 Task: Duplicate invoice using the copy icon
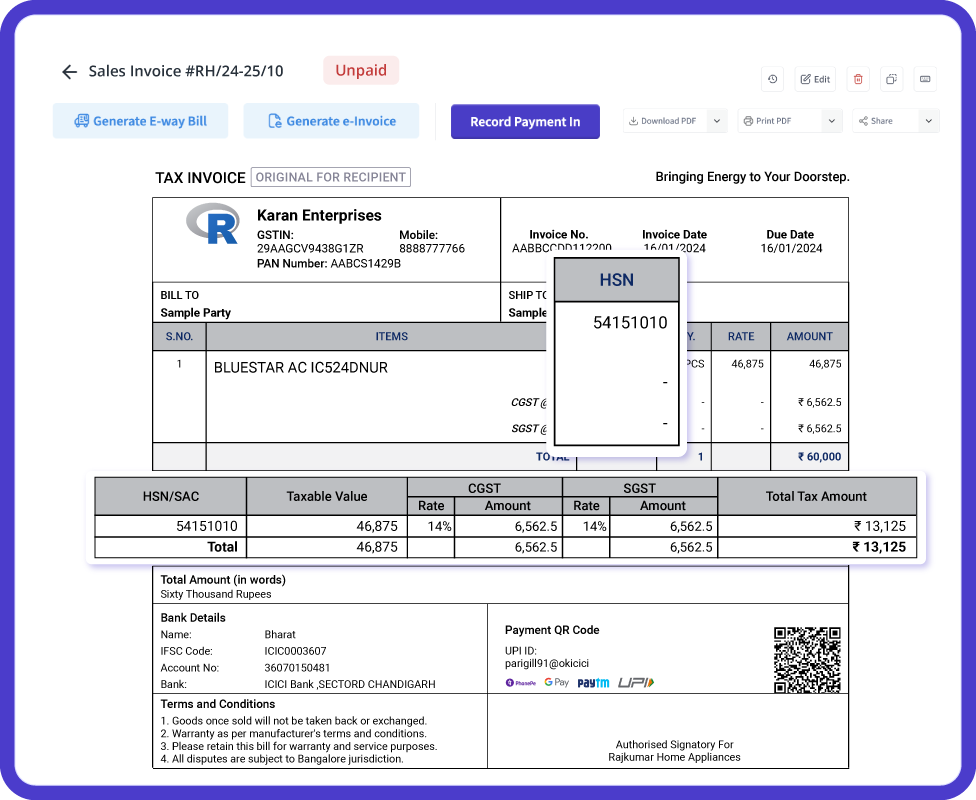[891, 79]
